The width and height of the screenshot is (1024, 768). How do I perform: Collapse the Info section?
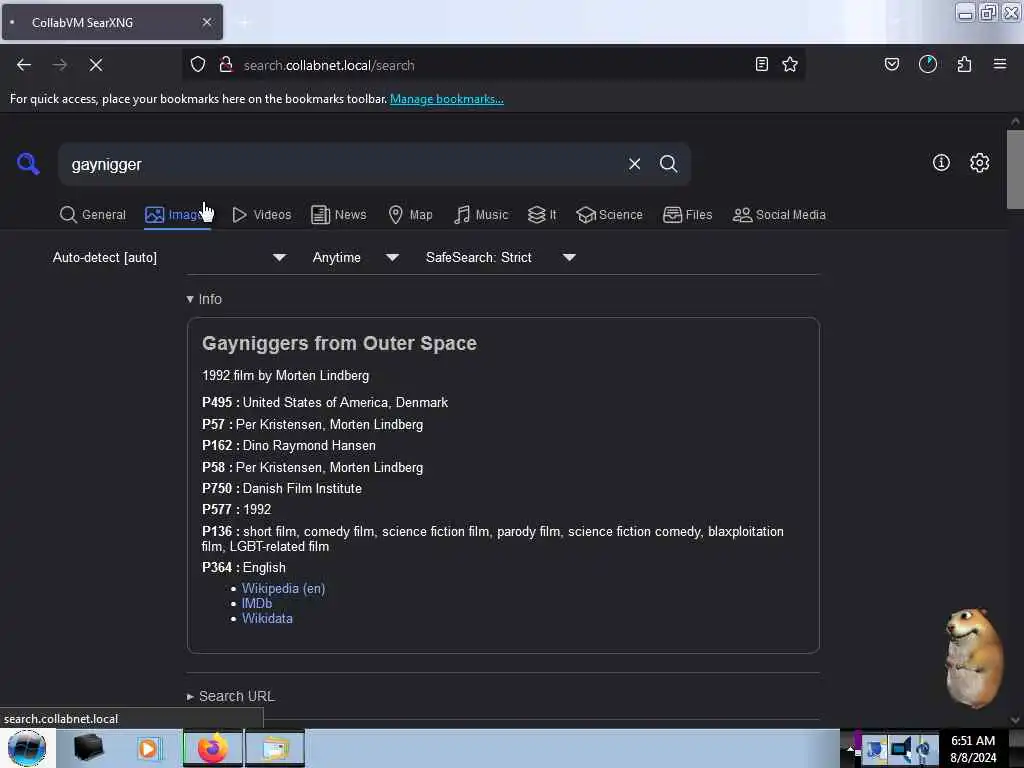[x=204, y=299]
